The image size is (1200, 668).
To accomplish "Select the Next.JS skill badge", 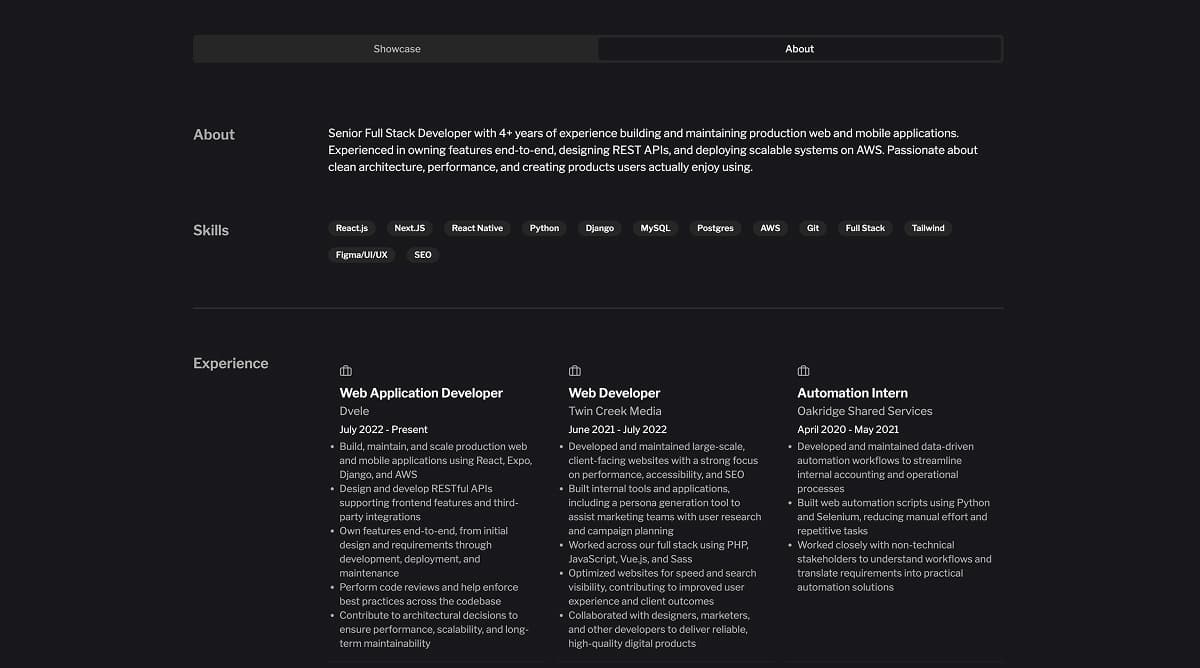I will coord(409,228).
